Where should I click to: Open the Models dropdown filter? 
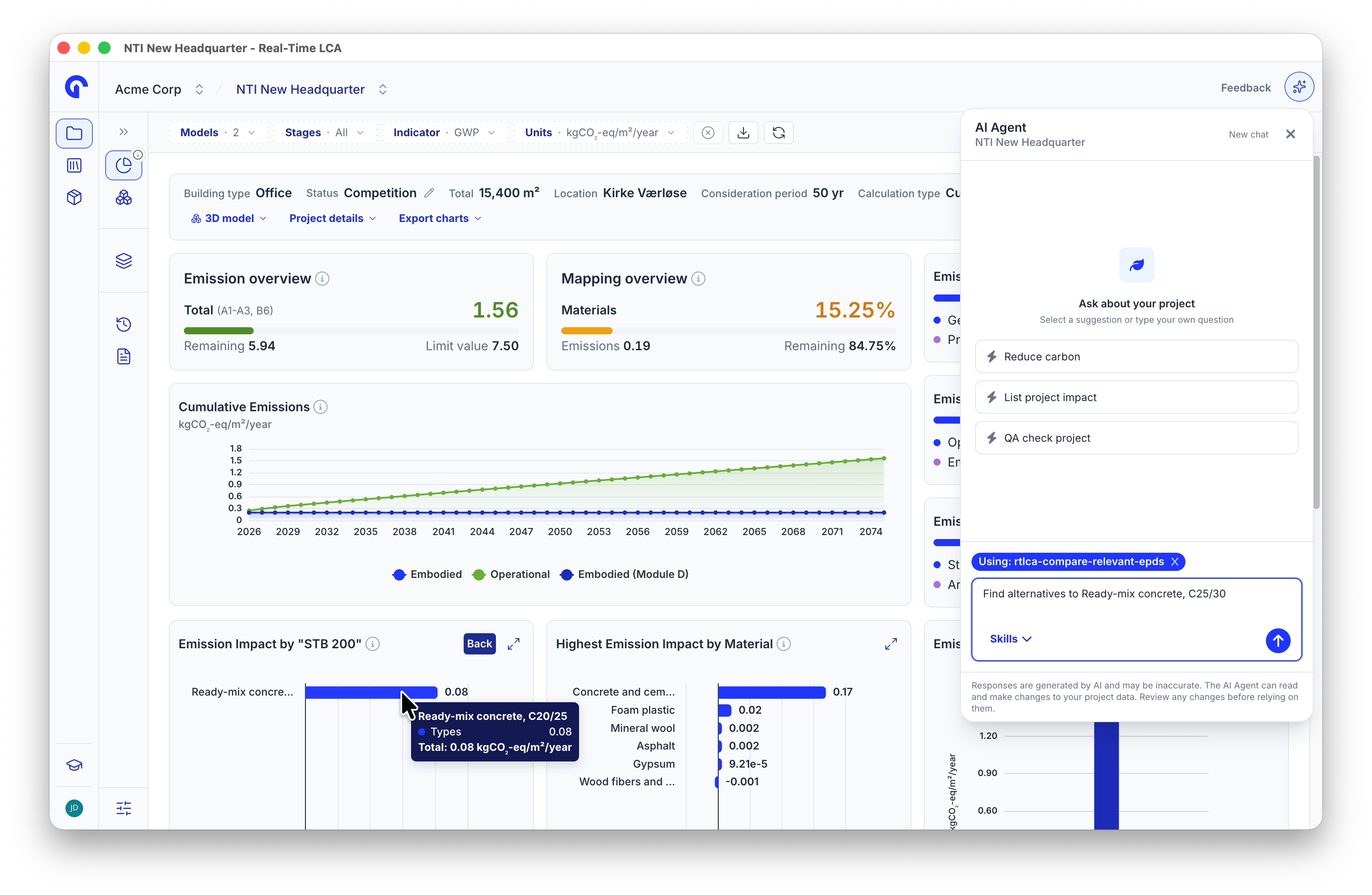218,133
